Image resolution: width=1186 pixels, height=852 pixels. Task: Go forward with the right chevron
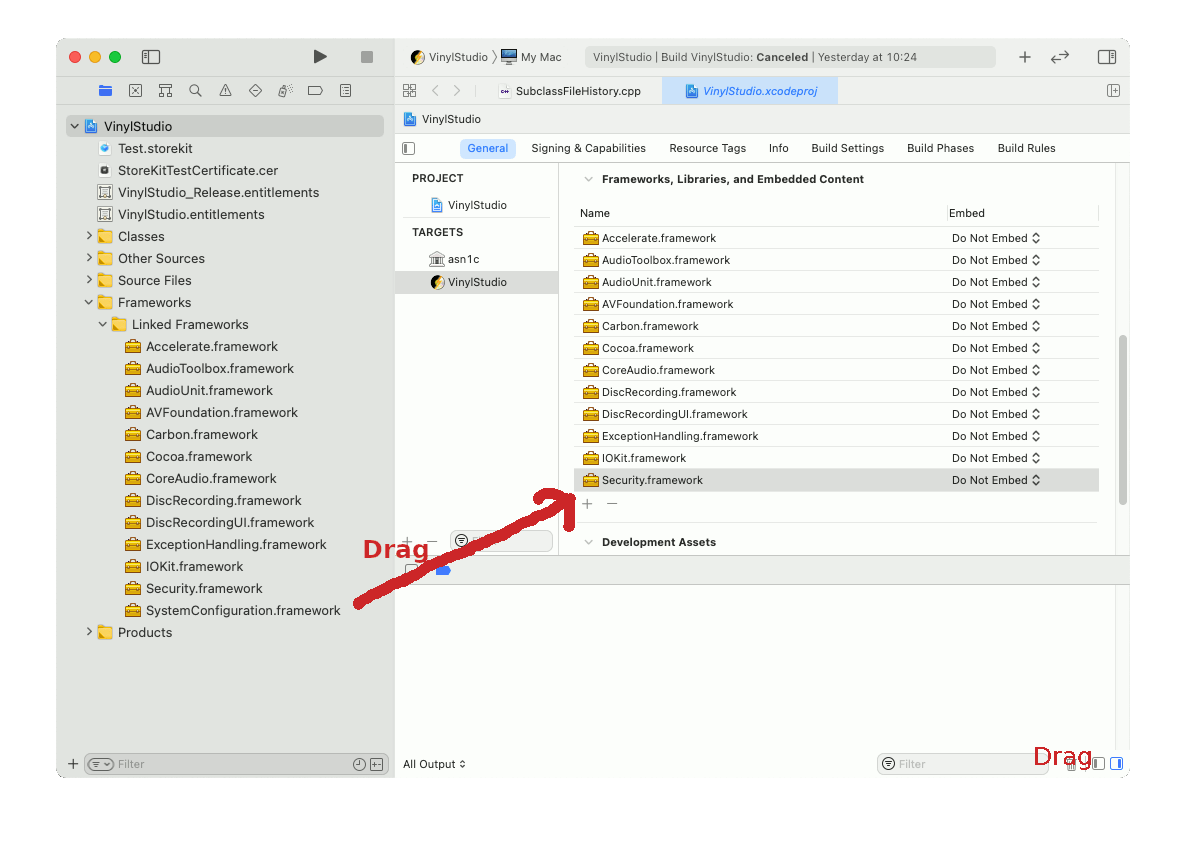(457, 91)
